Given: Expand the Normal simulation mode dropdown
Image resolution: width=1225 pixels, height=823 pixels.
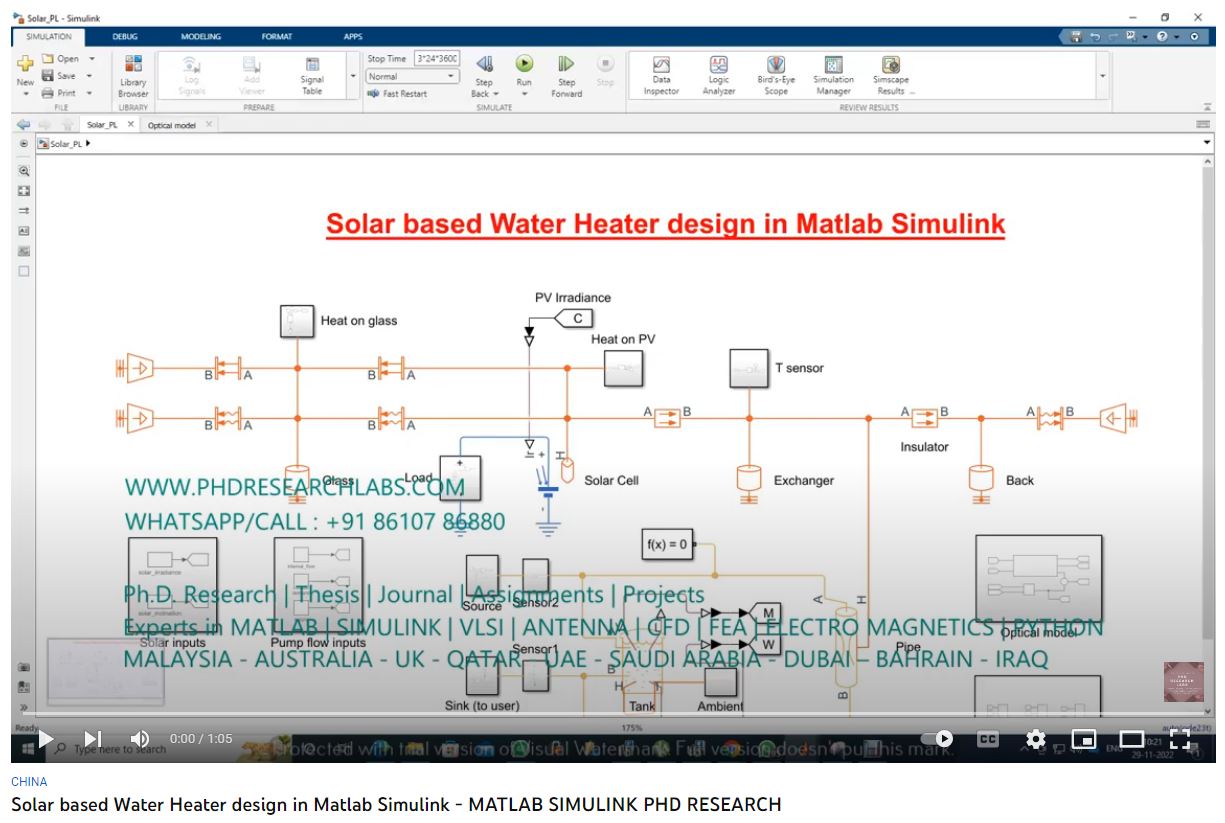Looking at the screenshot, I should (412, 76).
